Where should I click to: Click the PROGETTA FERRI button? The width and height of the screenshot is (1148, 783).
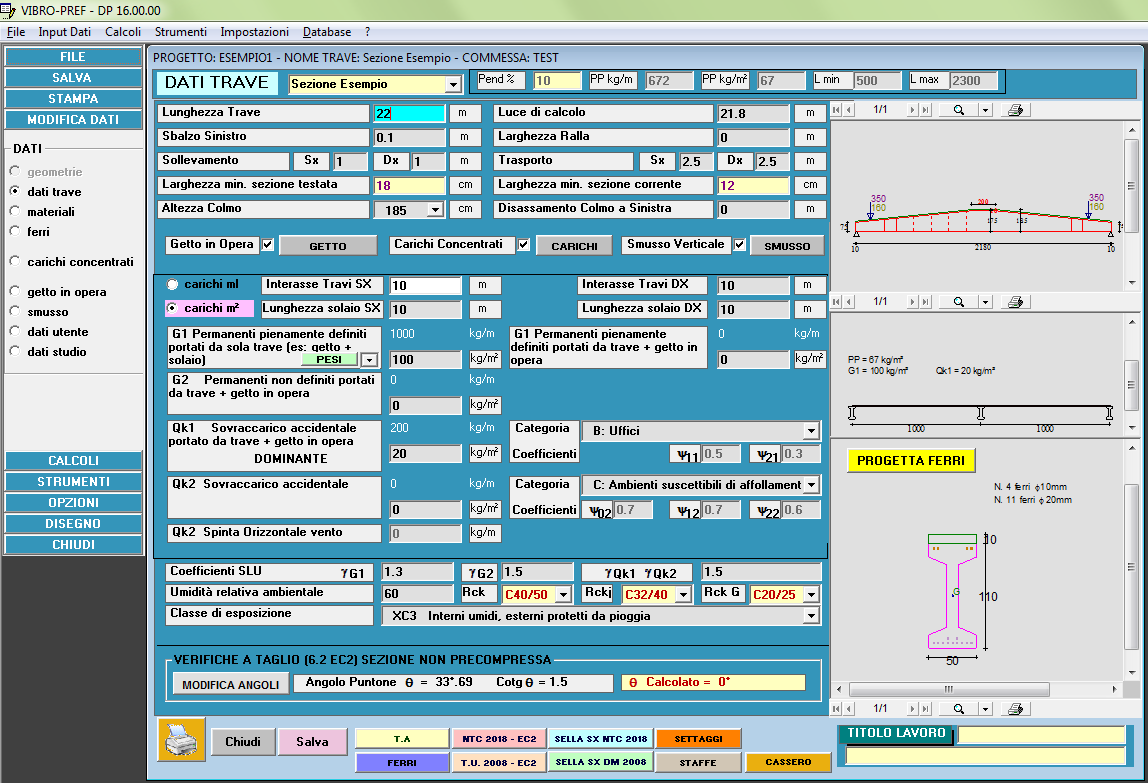pyautogui.click(x=911, y=461)
